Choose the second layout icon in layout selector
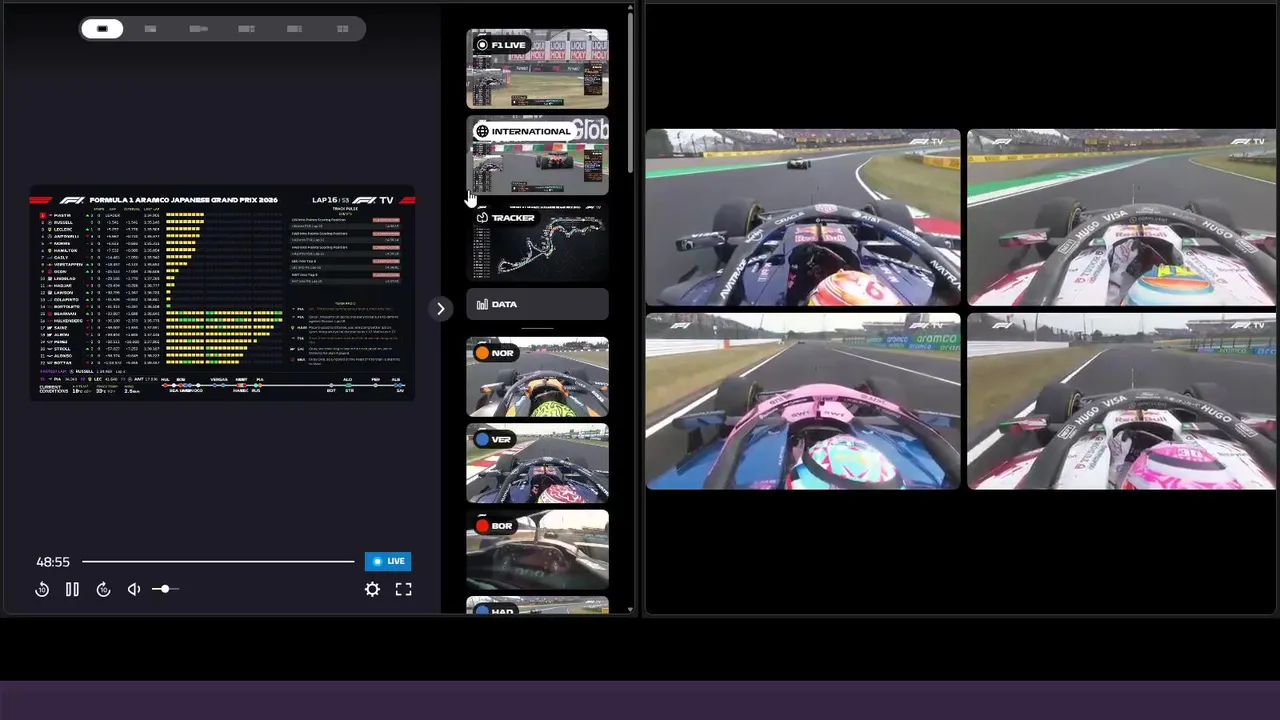1280x720 pixels. (150, 29)
